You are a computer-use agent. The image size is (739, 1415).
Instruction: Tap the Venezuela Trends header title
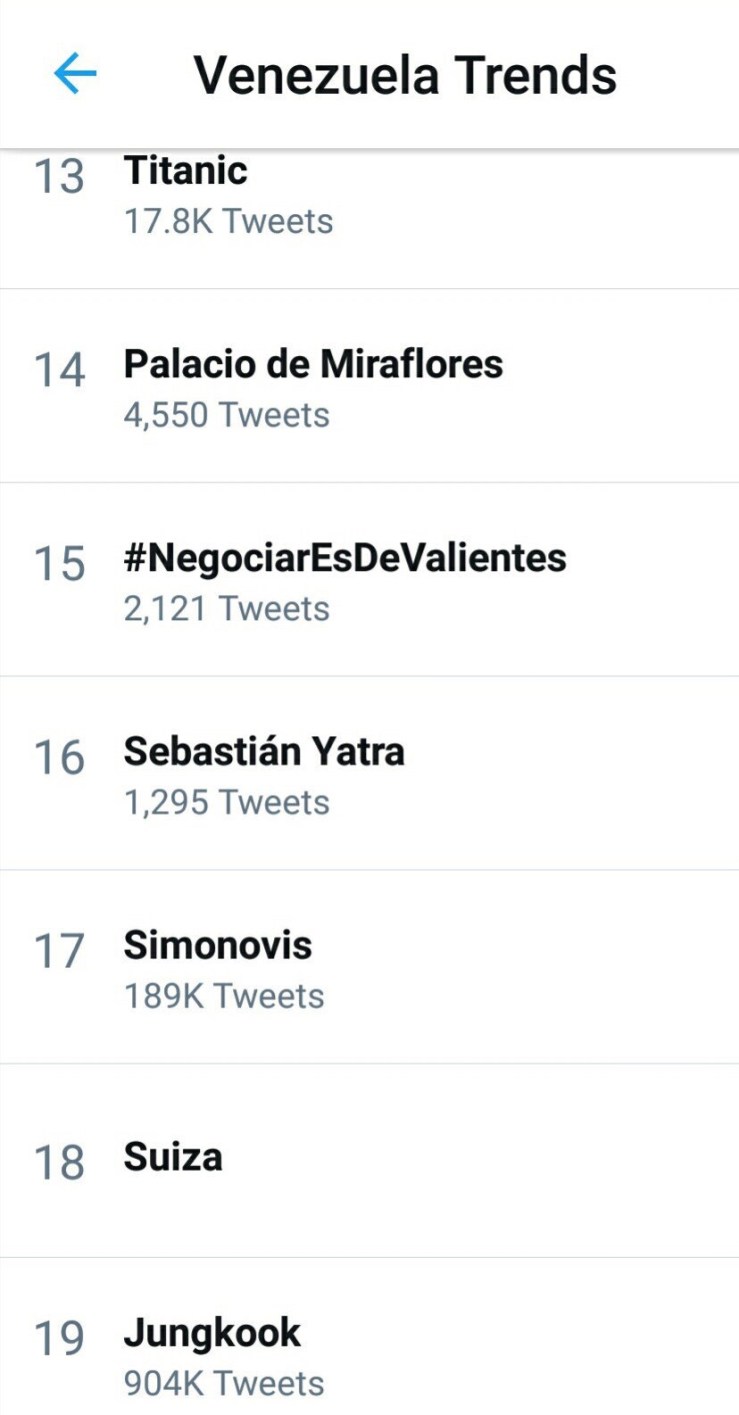coord(404,75)
